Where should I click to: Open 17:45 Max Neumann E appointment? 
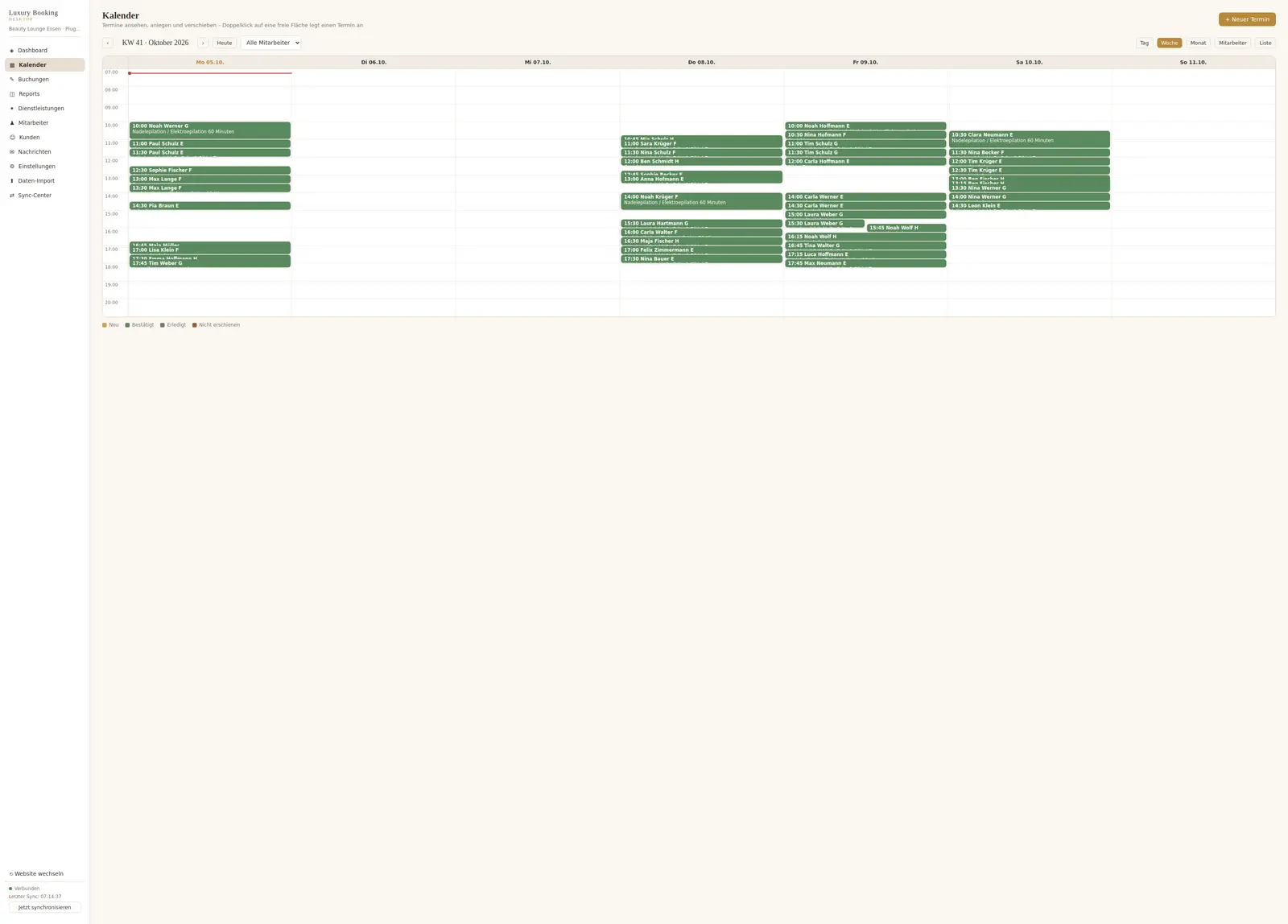tap(865, 263)
